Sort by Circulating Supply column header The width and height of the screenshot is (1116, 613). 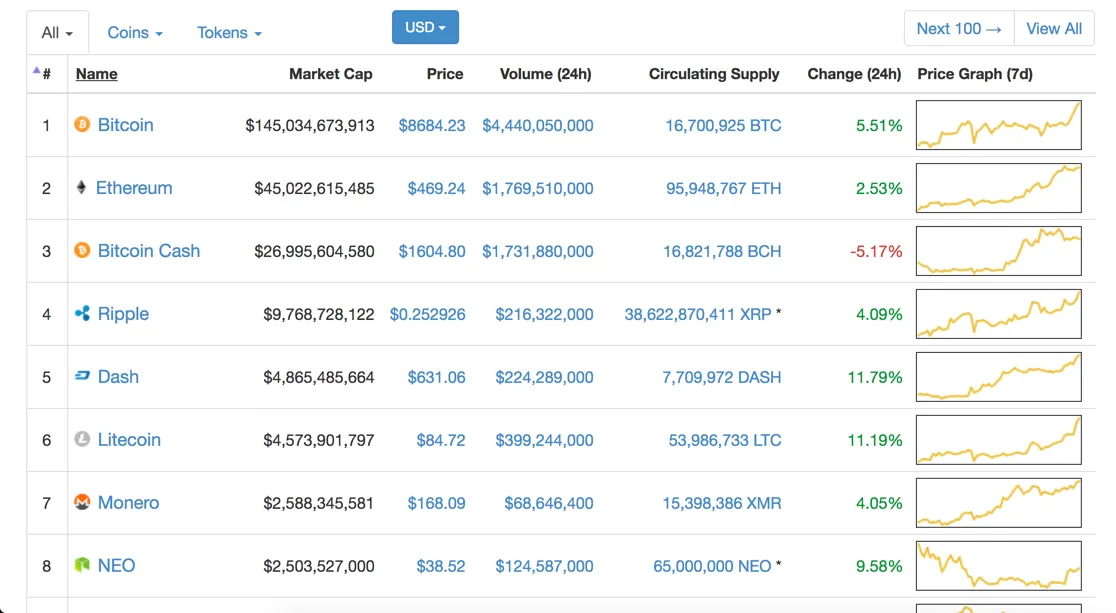[714, 74]
